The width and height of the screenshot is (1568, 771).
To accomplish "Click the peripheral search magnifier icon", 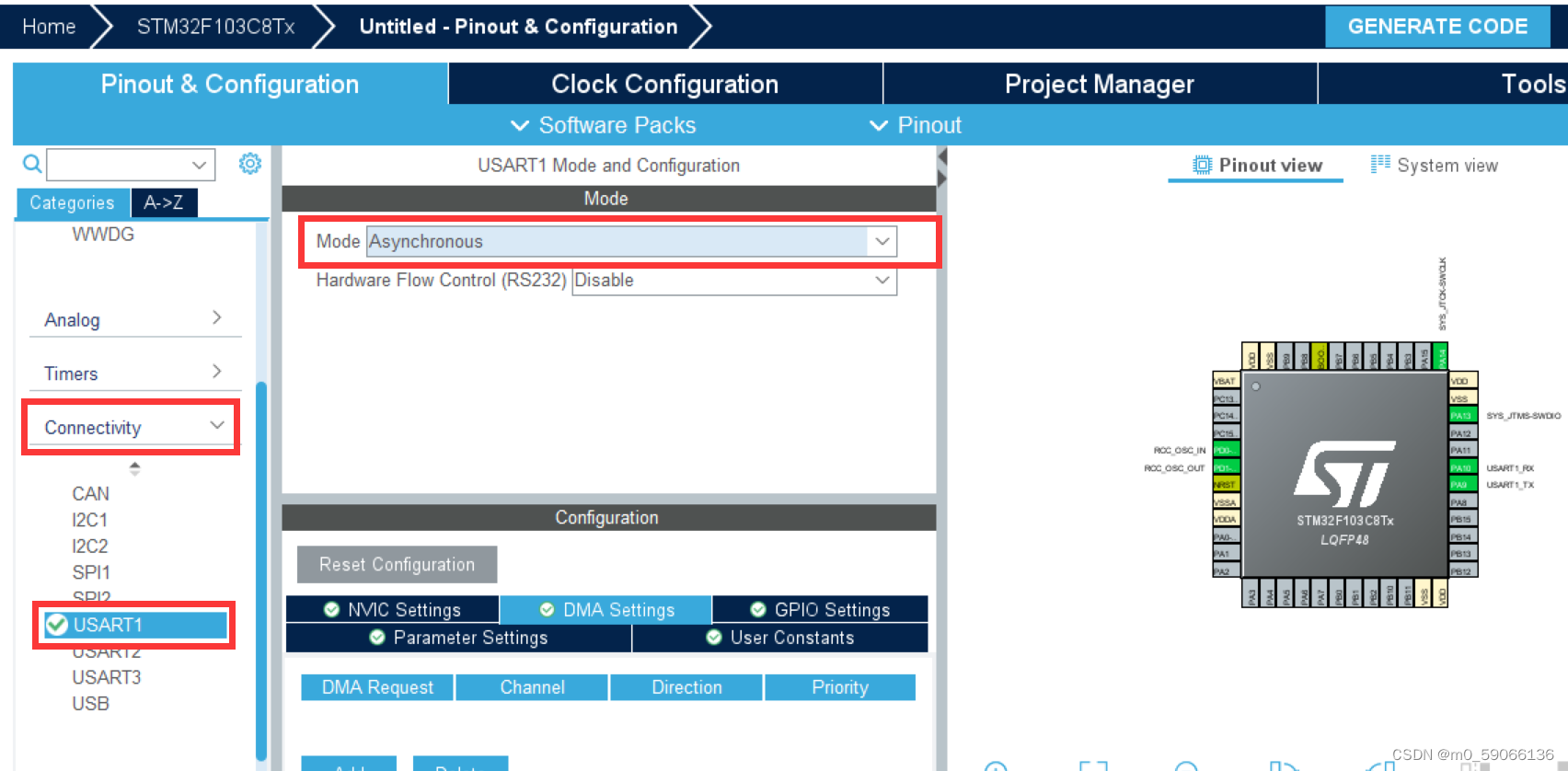I will pyautogui.click(x=32, y=164).
